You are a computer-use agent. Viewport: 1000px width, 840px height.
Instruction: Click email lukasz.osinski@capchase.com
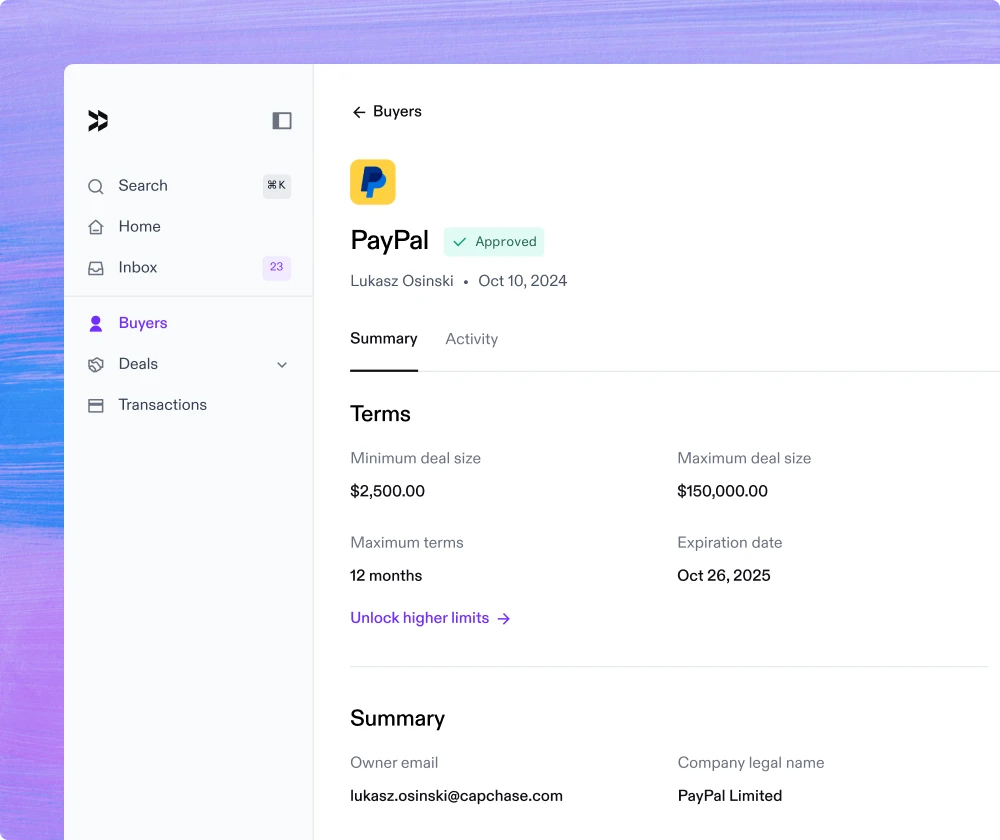[x=456, y=796]
